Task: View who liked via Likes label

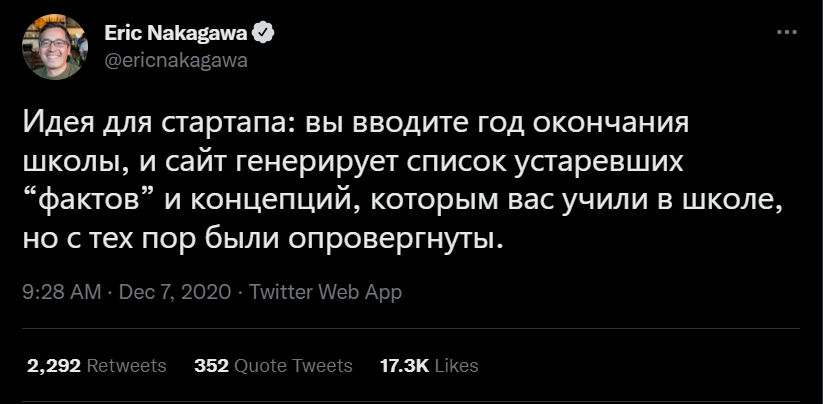Action: click(x=457, y=366)
